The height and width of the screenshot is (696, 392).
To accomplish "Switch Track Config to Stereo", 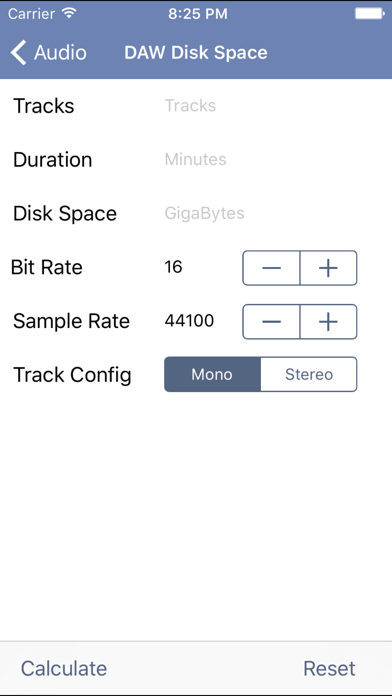I will [x=309, y=374].
